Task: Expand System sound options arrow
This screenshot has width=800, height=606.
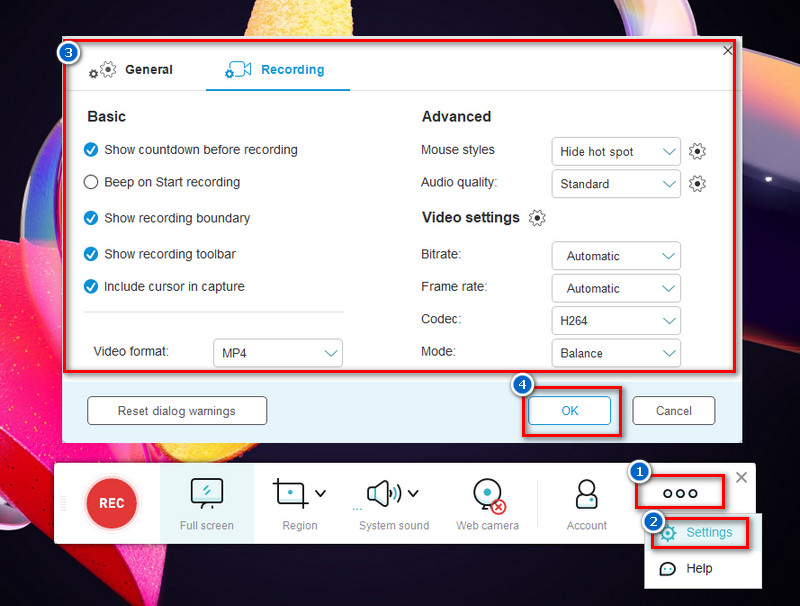Action: click(413, 493)
